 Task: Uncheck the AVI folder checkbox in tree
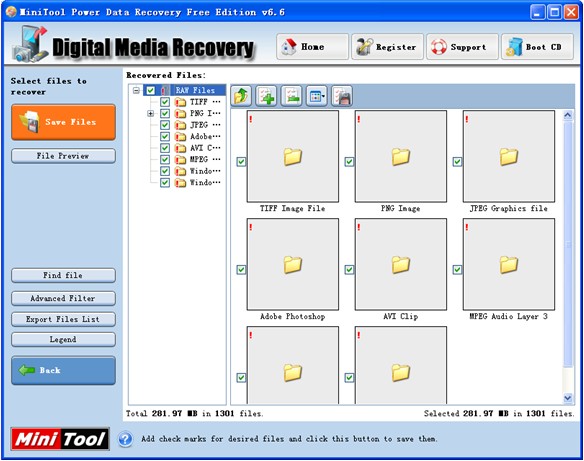pos(165,148)
